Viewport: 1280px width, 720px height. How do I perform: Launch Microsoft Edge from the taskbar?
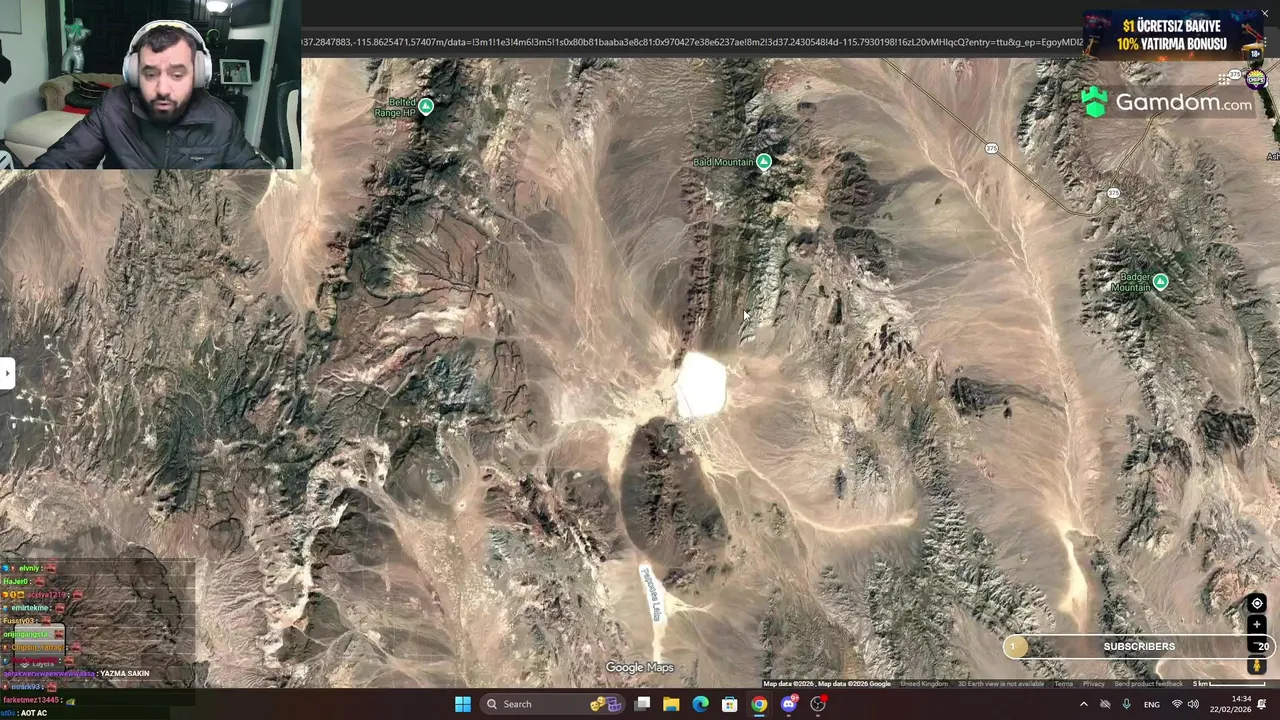(700, 704)
